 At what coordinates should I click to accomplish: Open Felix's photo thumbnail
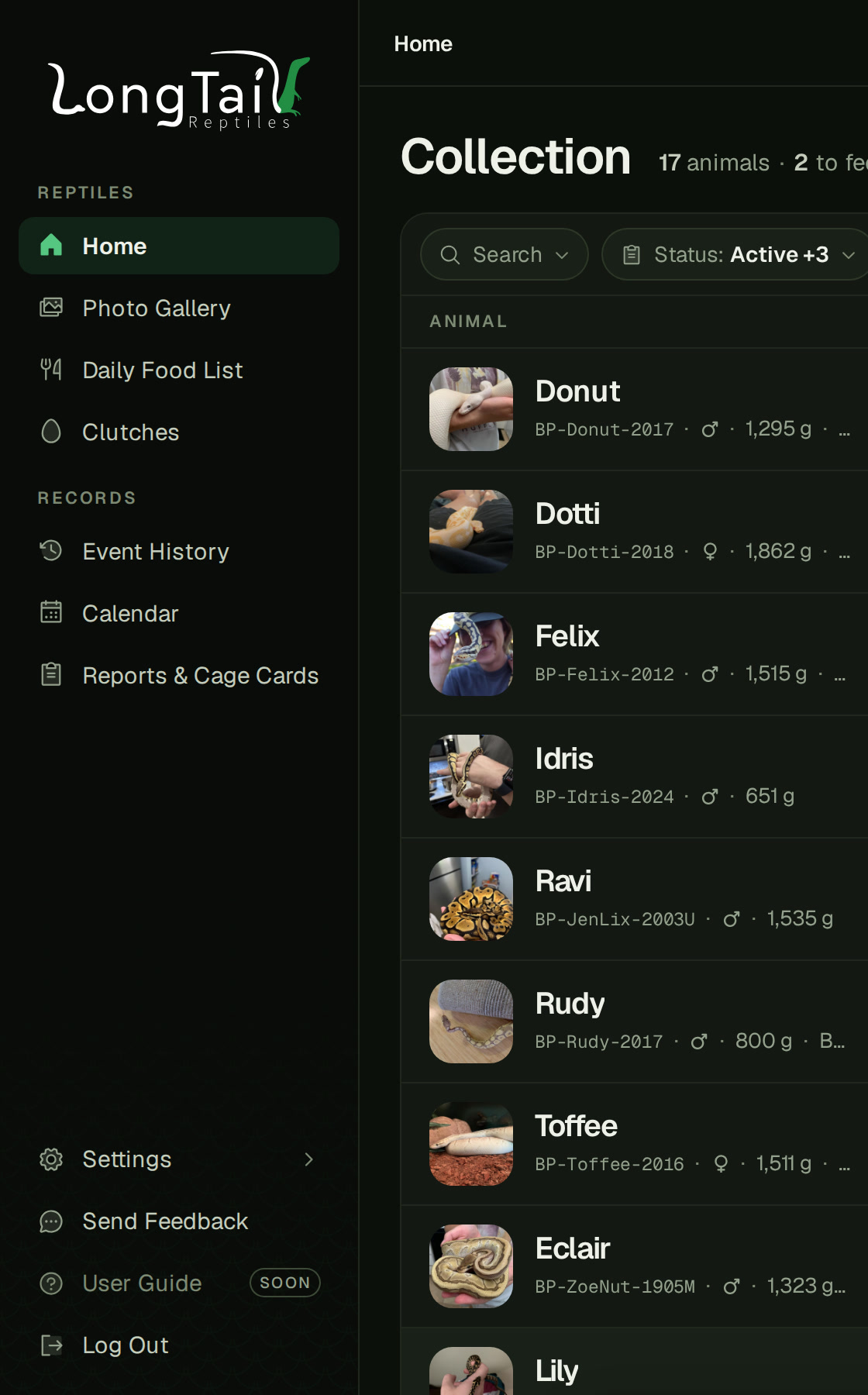pyautogui.click(x=471, y=654)
